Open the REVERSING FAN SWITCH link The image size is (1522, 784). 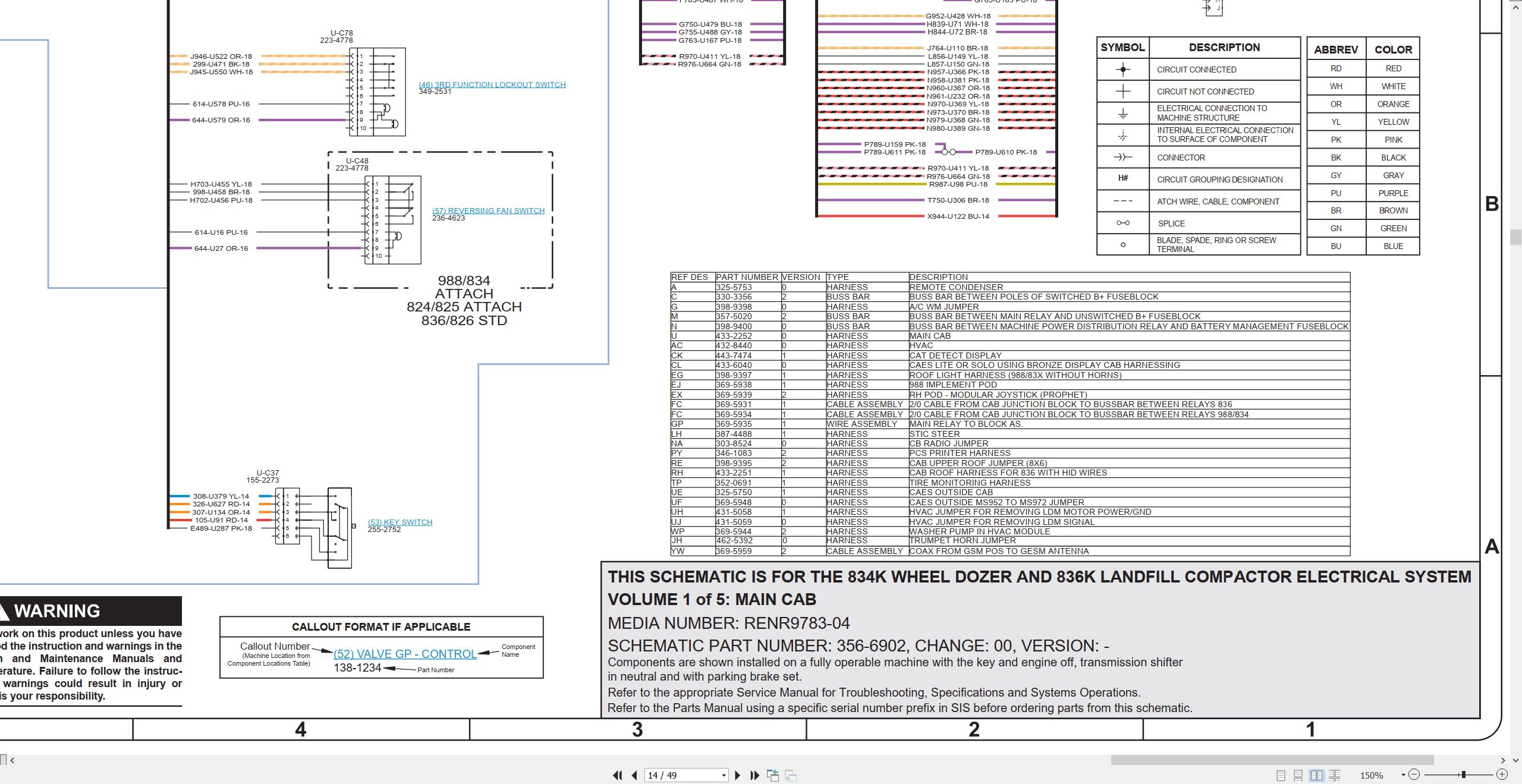tap(488, 210)
